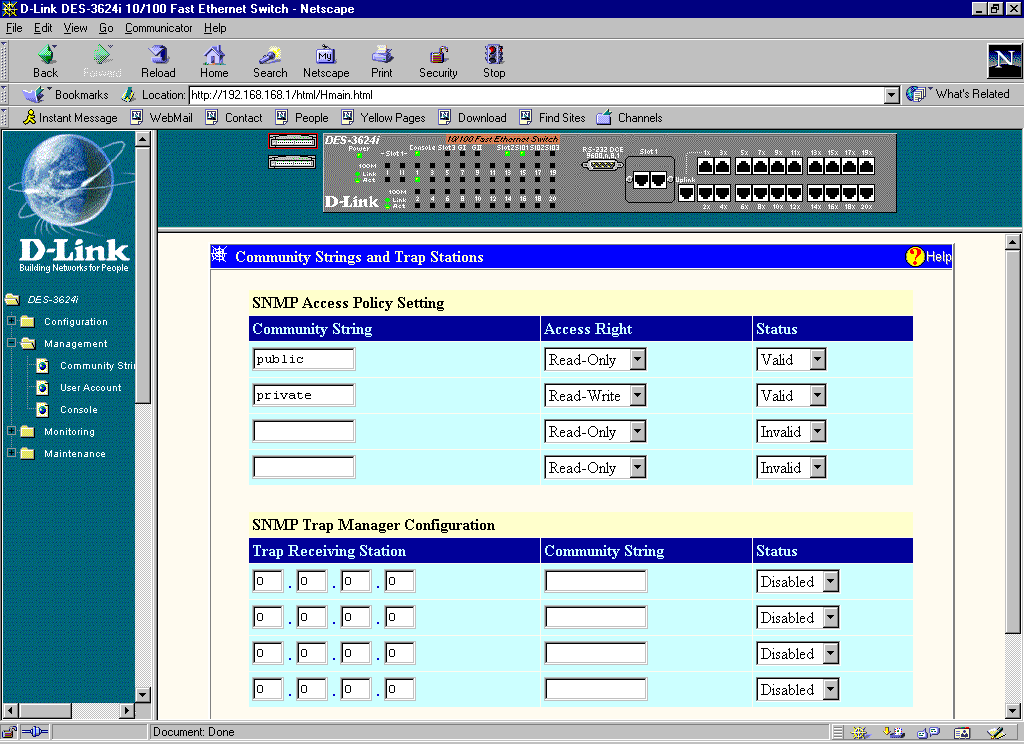Click the Print toolbar icon
The height and width of the screenshot is (744, 1024).
click(381, 55)
